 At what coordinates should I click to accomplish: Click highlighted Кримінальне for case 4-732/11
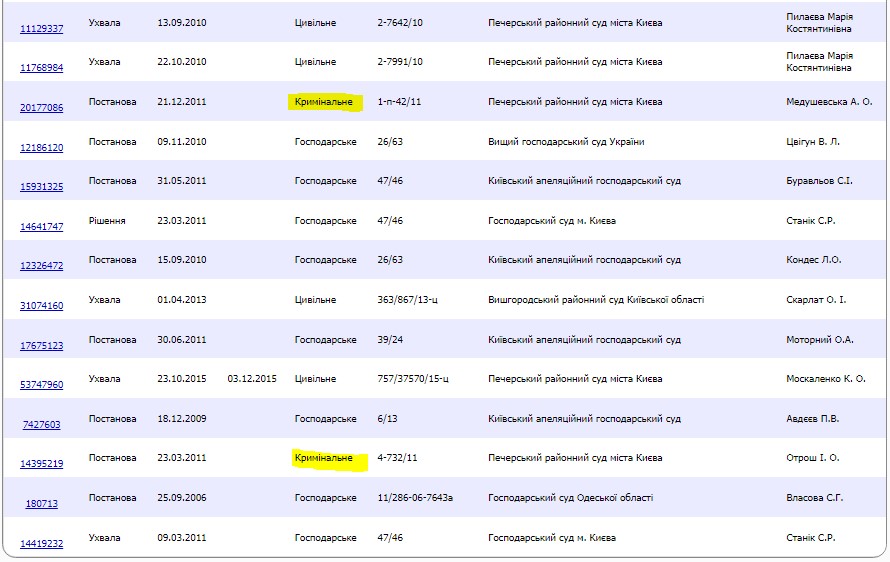click(324, 458)
